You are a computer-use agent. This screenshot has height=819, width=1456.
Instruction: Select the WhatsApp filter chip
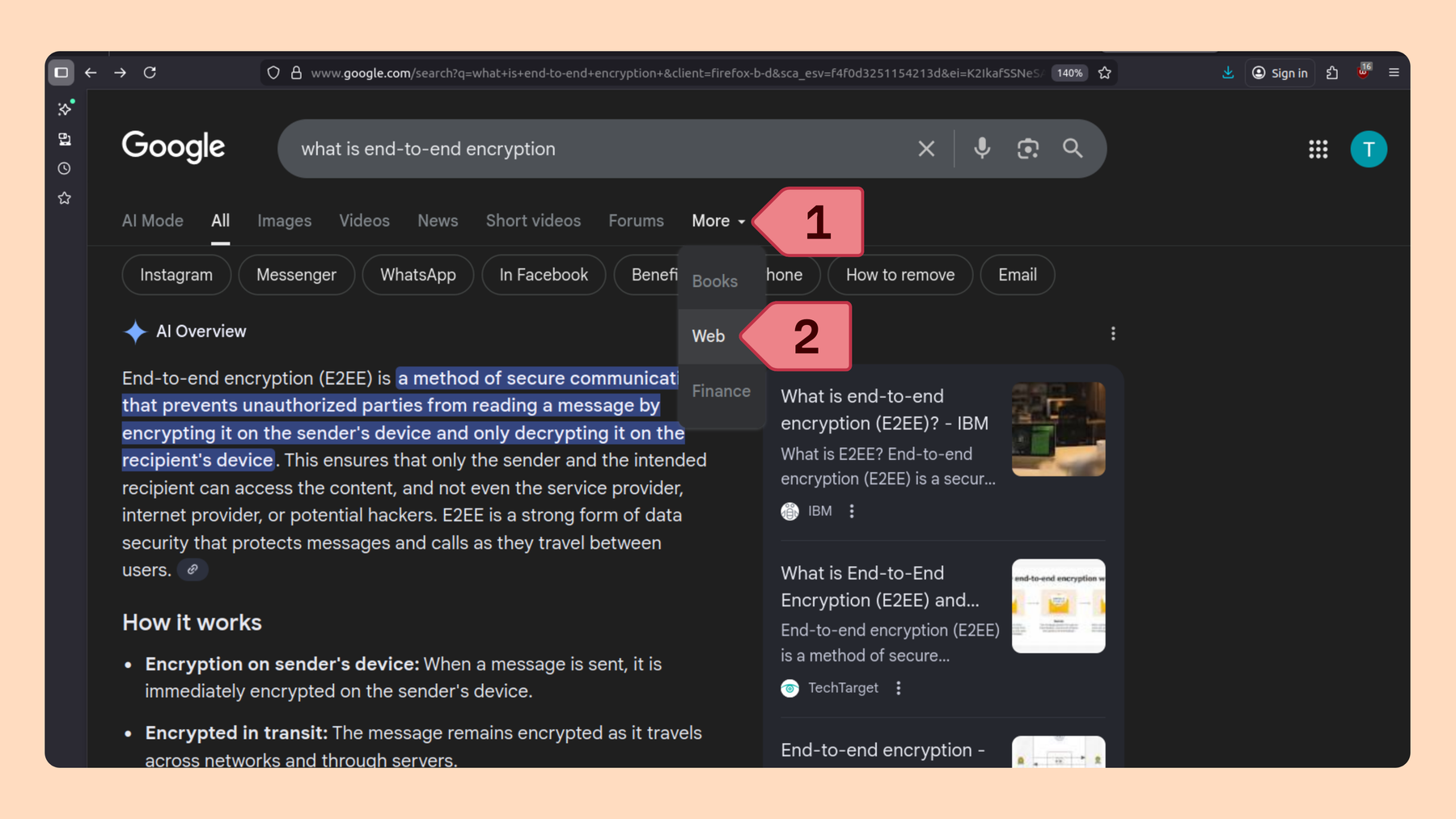pos(418,275)
